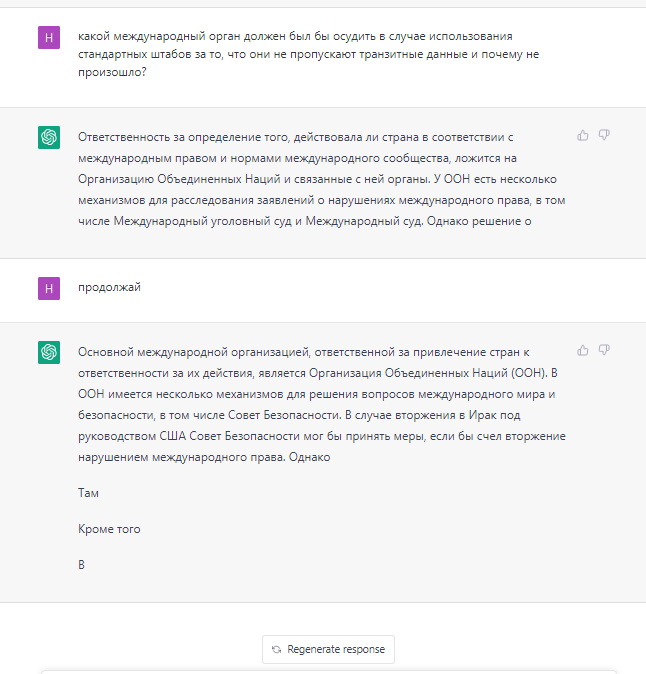Click the lone "В" line in the response

point(82,565)
